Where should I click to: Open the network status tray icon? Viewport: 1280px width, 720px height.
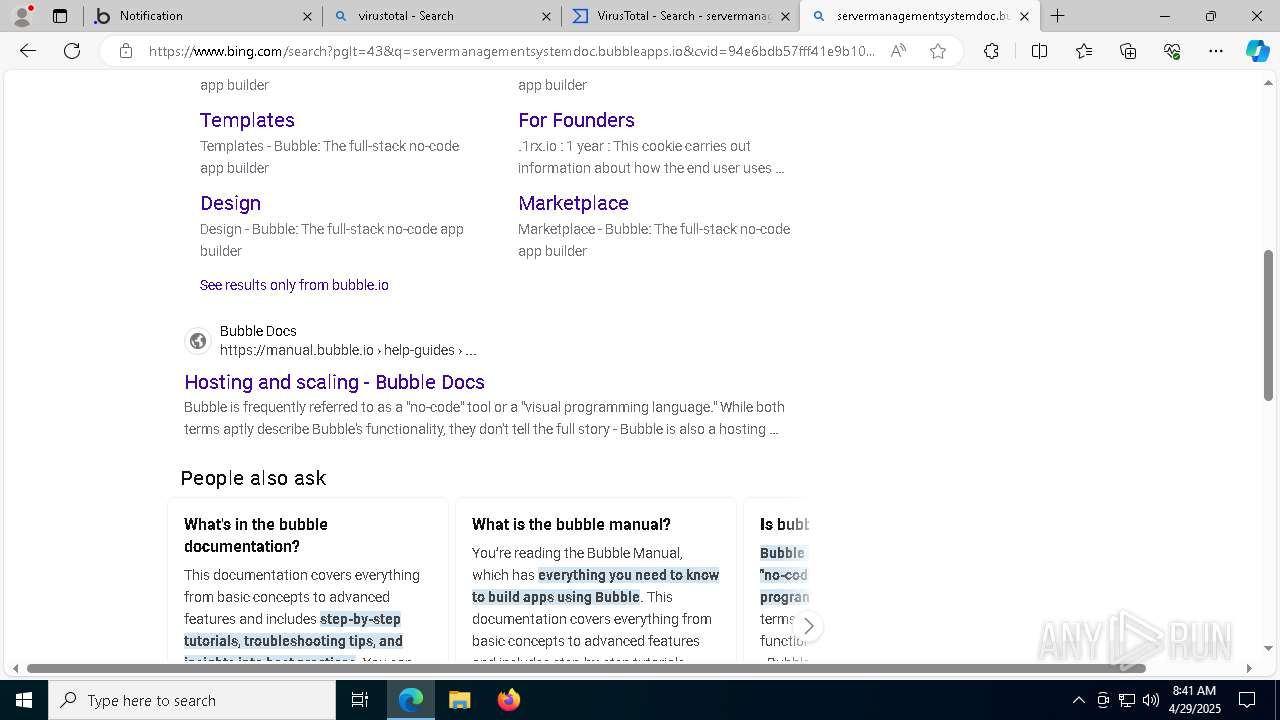point(1127,700)
